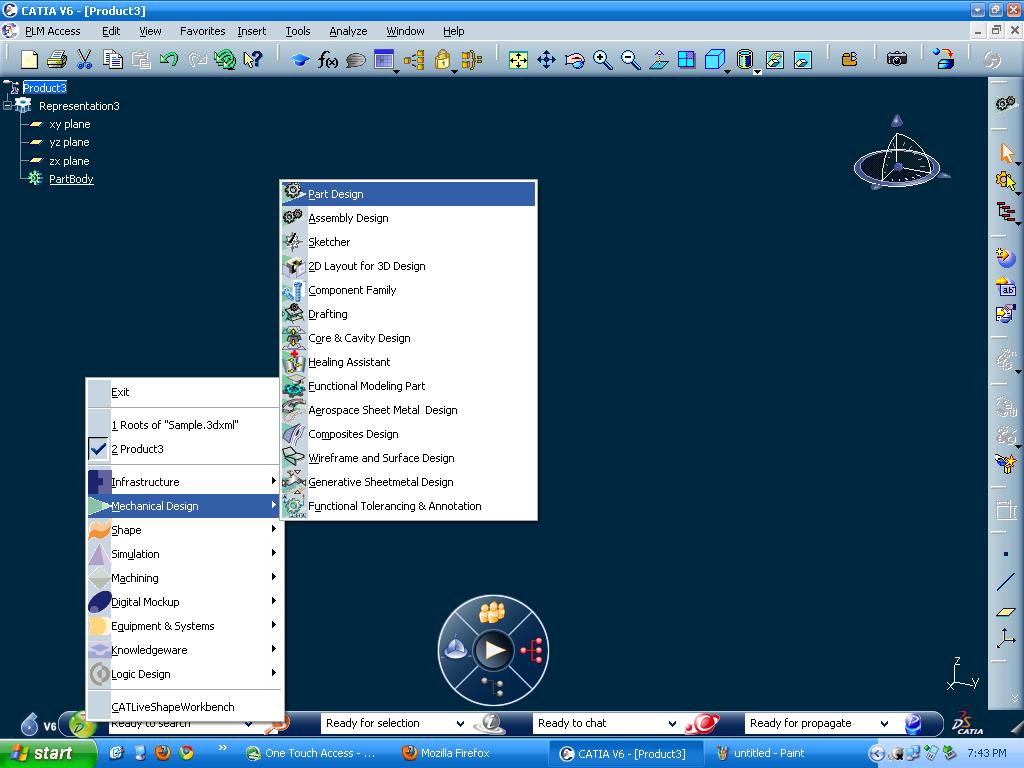Click the Print icon in toolbar
Image resolution: width=1024 pixels, height=768 pixels.
[57, 59]
